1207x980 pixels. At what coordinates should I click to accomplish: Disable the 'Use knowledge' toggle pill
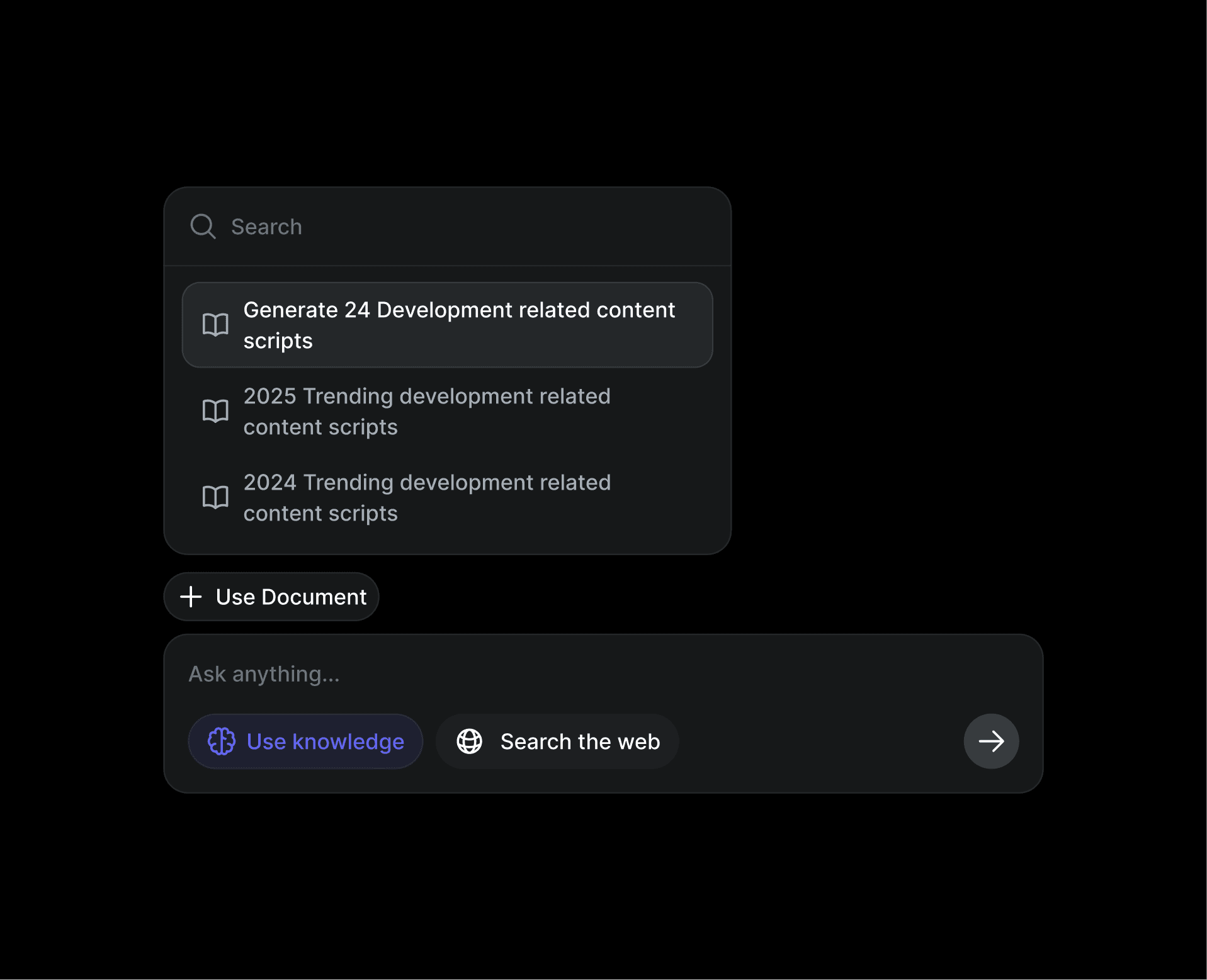pos(305,741)
